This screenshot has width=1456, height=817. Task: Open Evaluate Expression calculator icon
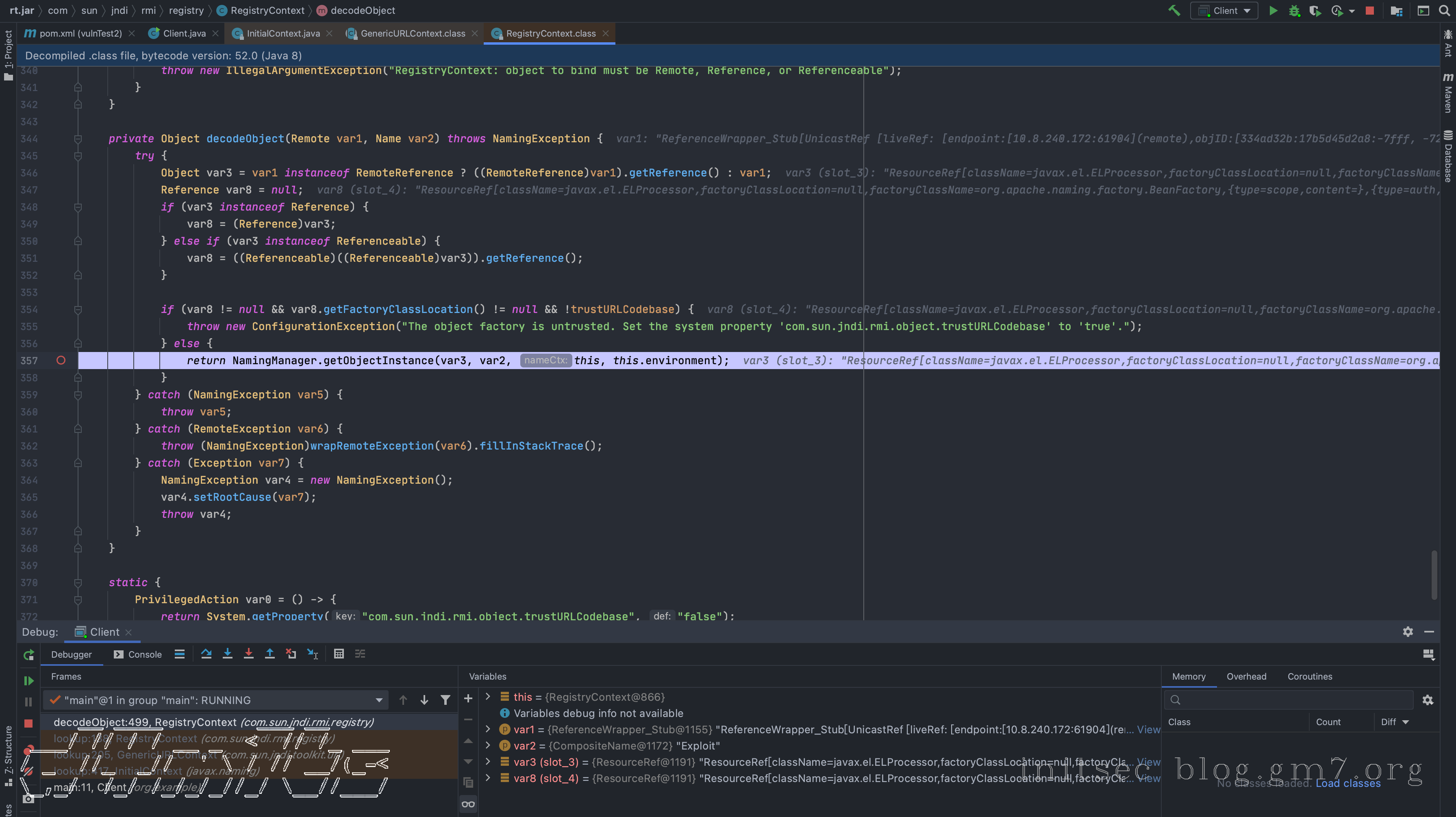(x=339, y=654)
